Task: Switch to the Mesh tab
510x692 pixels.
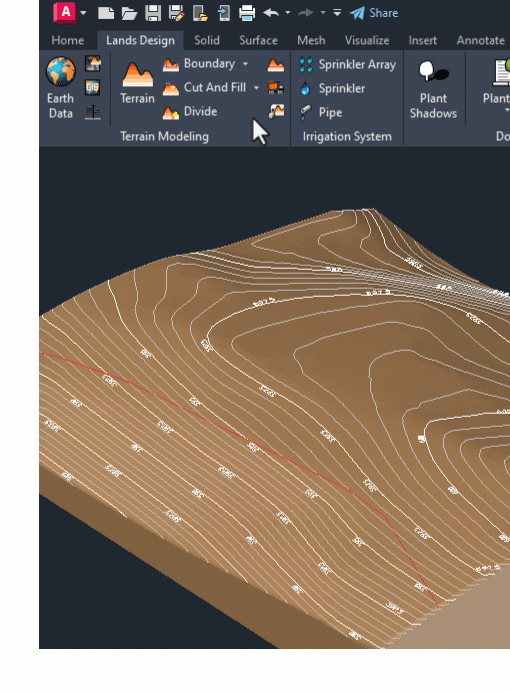Action: pos(311,40)
